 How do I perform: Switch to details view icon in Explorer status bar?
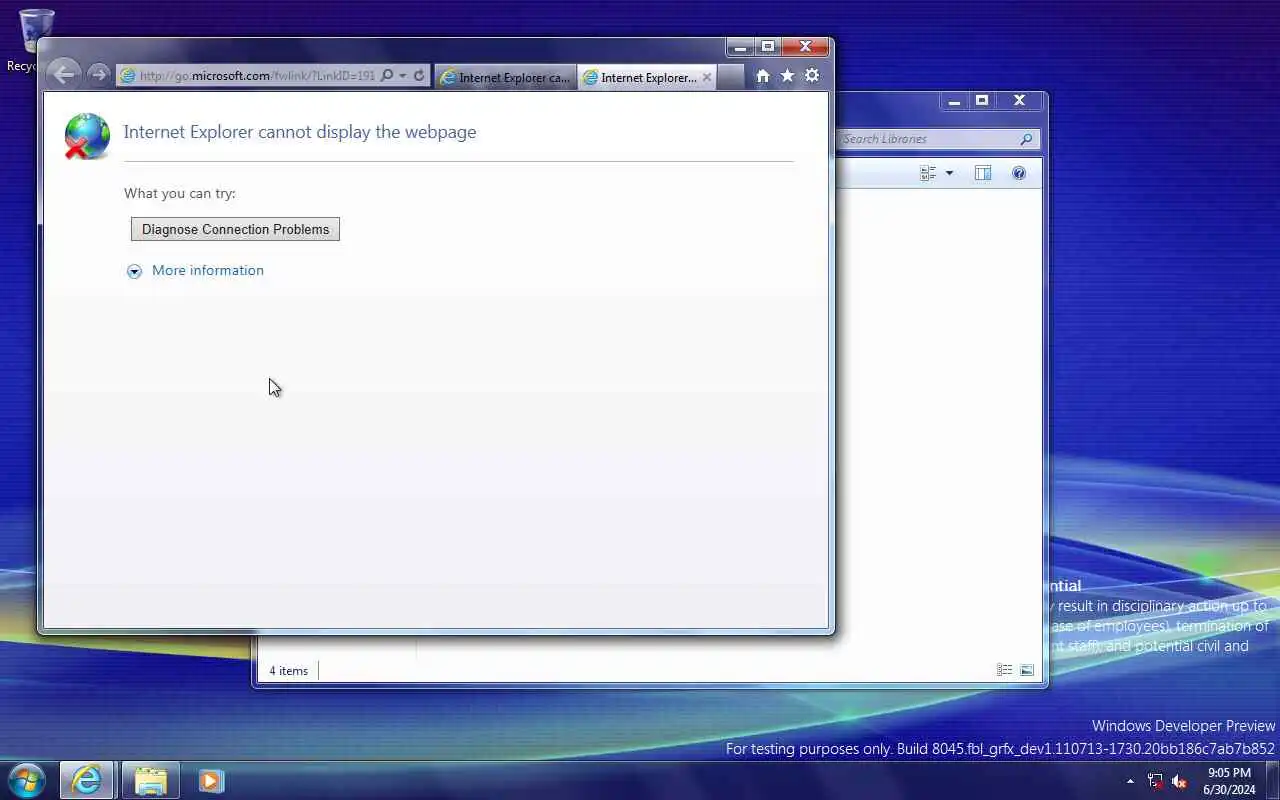click(x=1004, y=670)
